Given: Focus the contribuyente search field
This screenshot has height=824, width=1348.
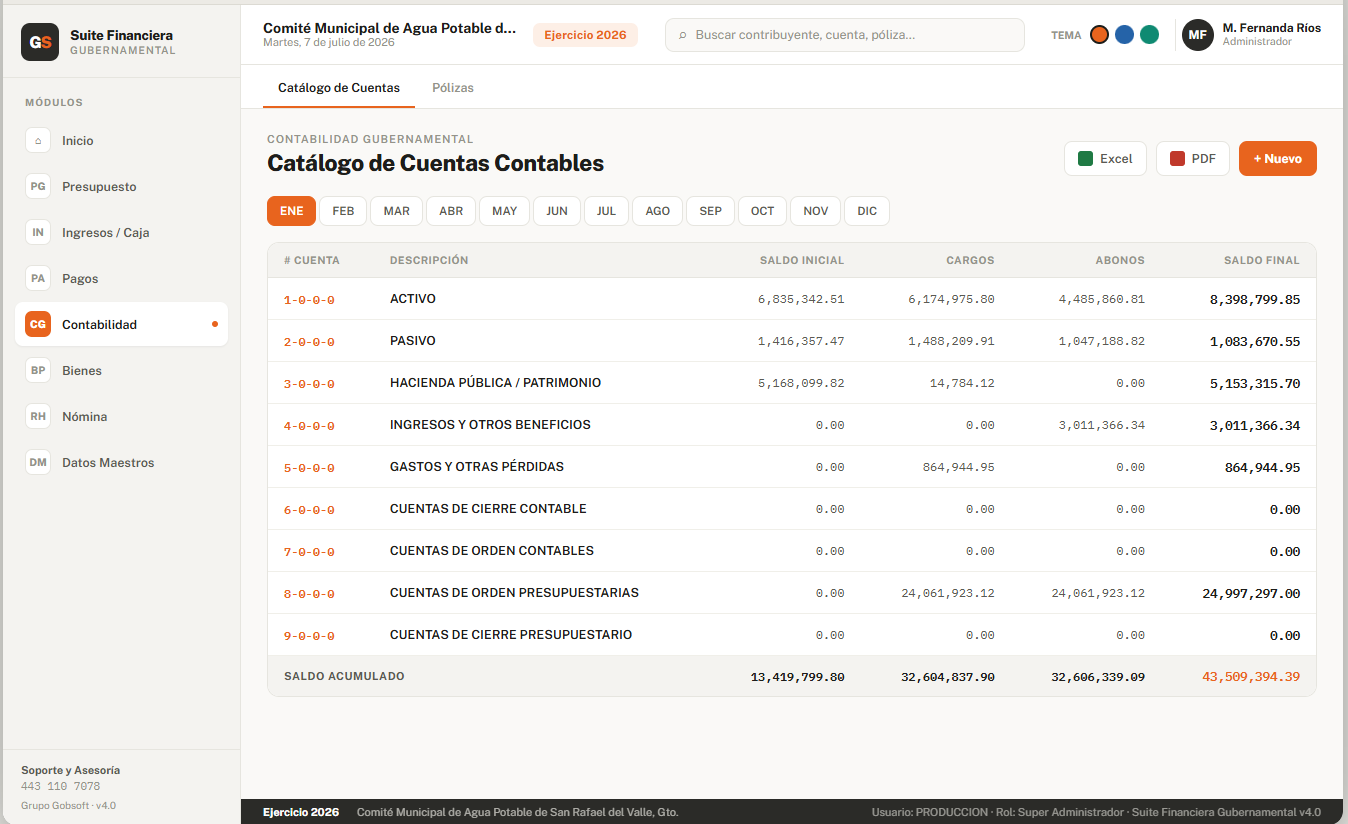Looking at the screenshot, I should 845,35.
